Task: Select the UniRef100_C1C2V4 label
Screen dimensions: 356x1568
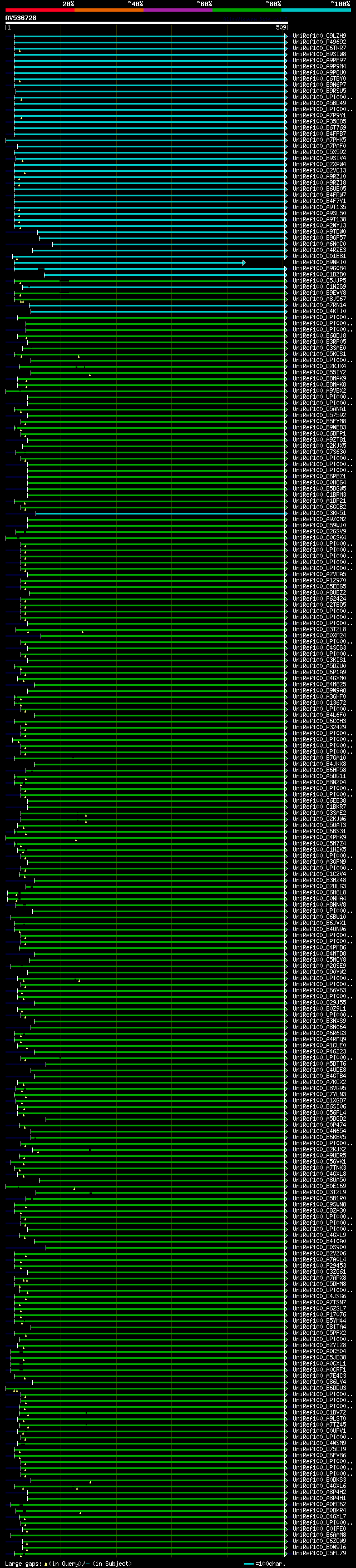Action: 319,874
